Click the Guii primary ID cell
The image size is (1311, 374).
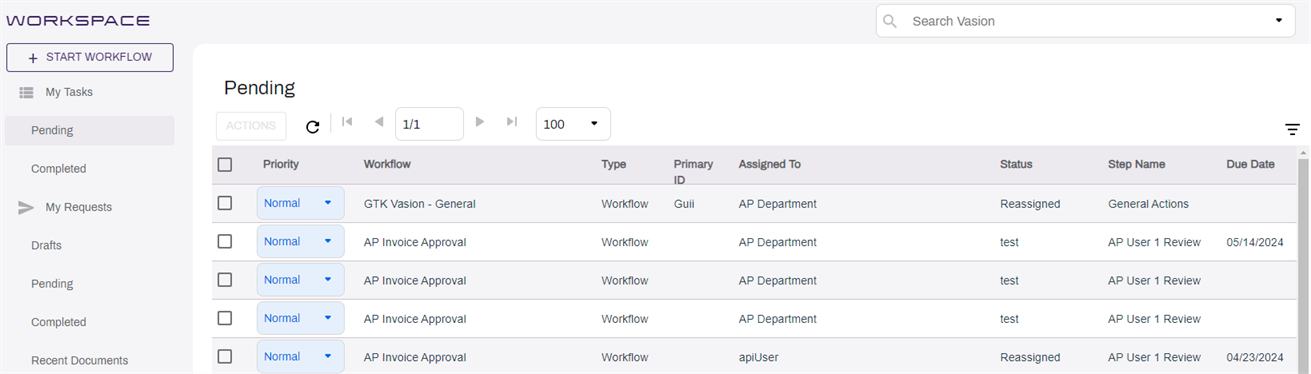pyautogui.click(x=685, y=203)
